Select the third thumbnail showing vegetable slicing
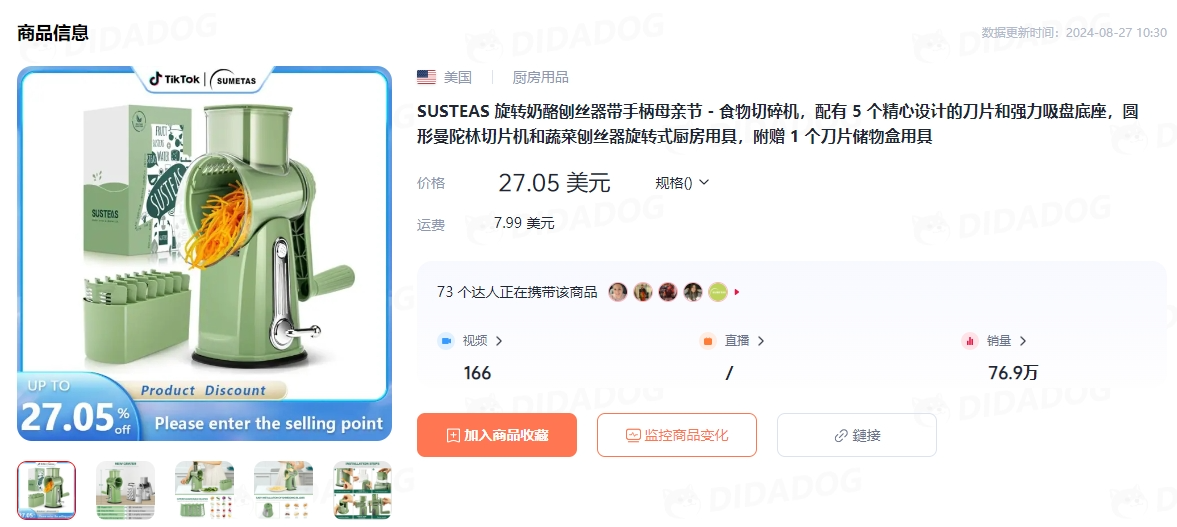1177x527 pixels. click(204, 490)
